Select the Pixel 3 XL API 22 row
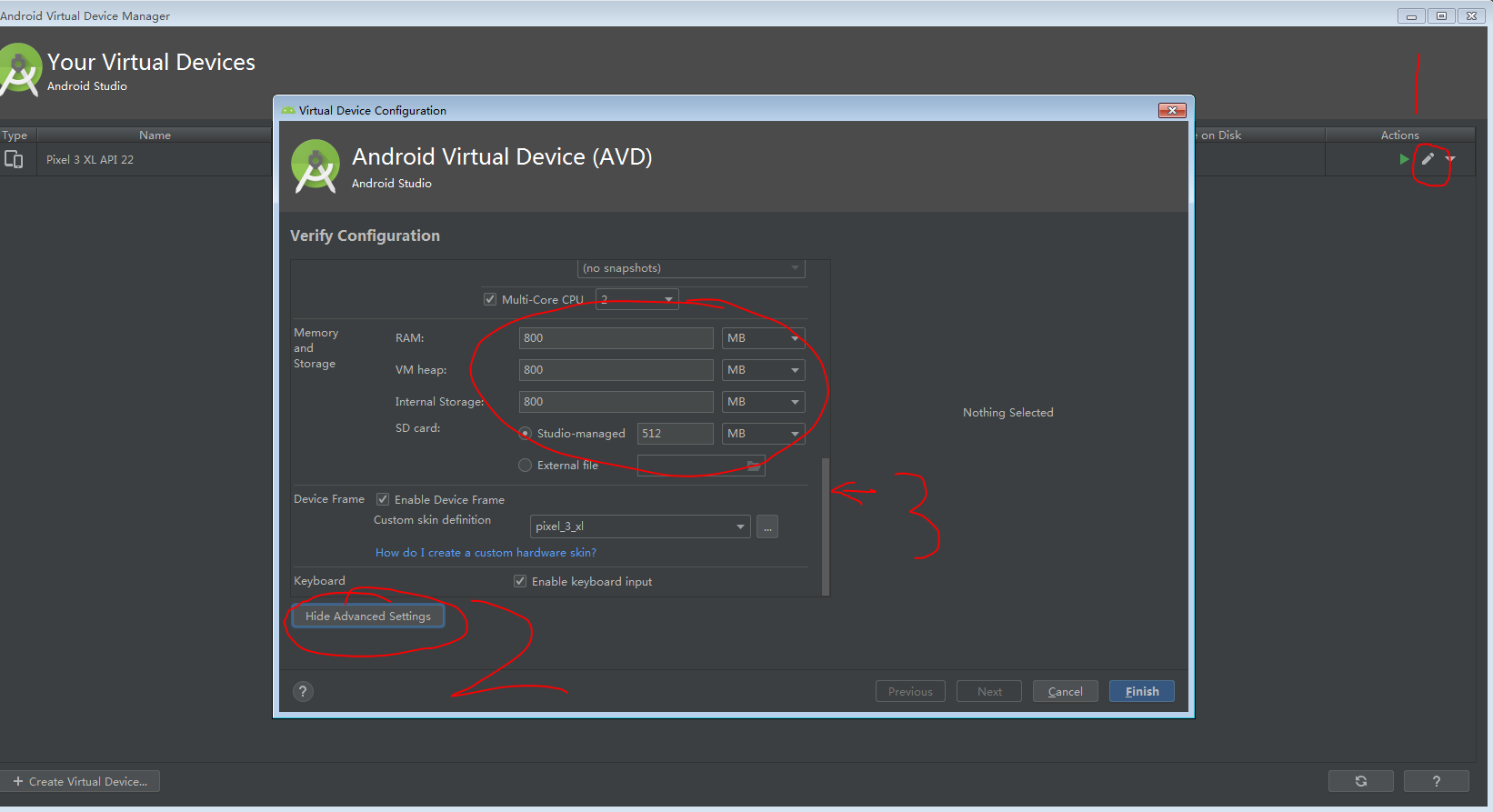Screen dimensions: 1493x812 [x=136, y=159]
